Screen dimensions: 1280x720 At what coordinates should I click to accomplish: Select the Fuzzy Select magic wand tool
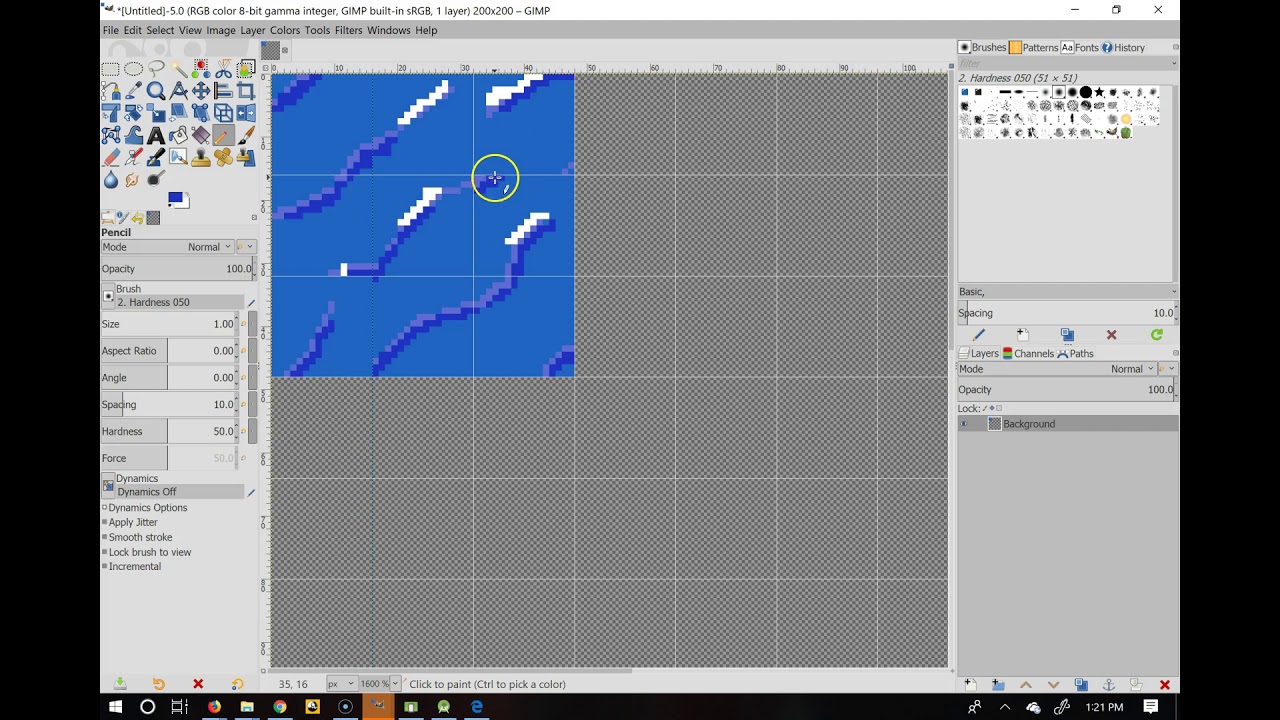pos(179,69)
